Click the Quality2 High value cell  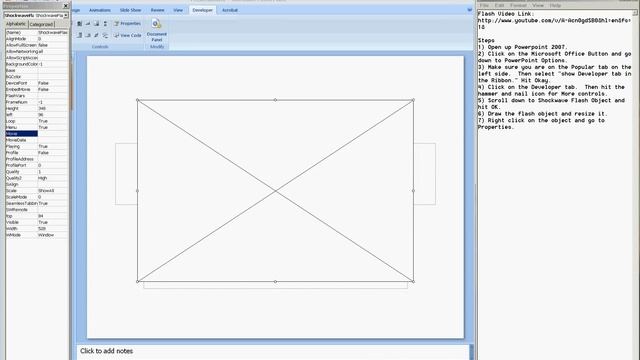click(x=53, y=178)
